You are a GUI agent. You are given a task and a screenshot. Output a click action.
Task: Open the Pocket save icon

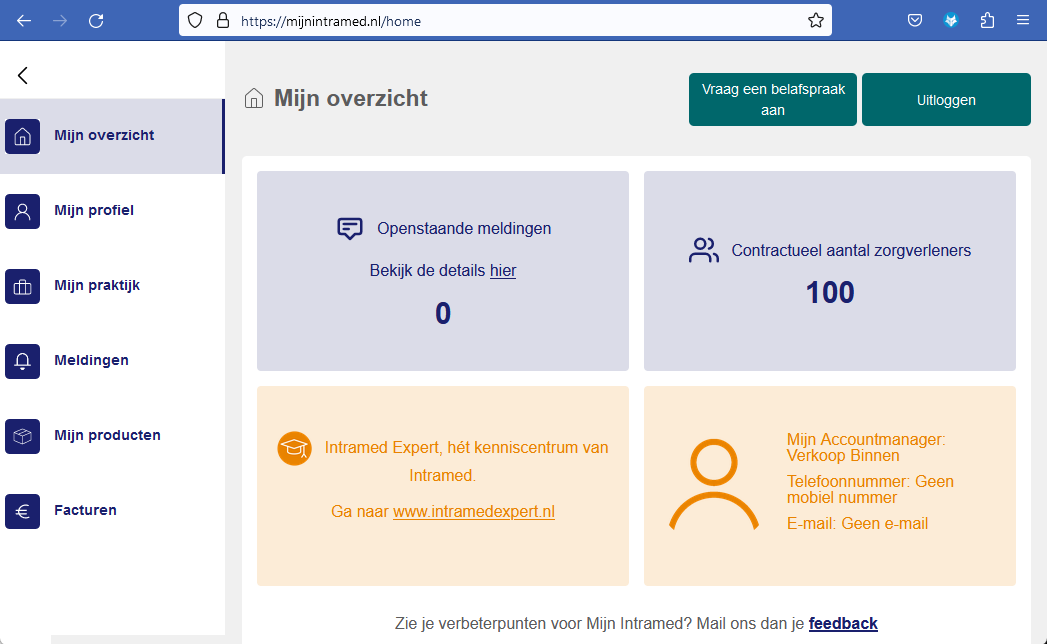point(915,21)
